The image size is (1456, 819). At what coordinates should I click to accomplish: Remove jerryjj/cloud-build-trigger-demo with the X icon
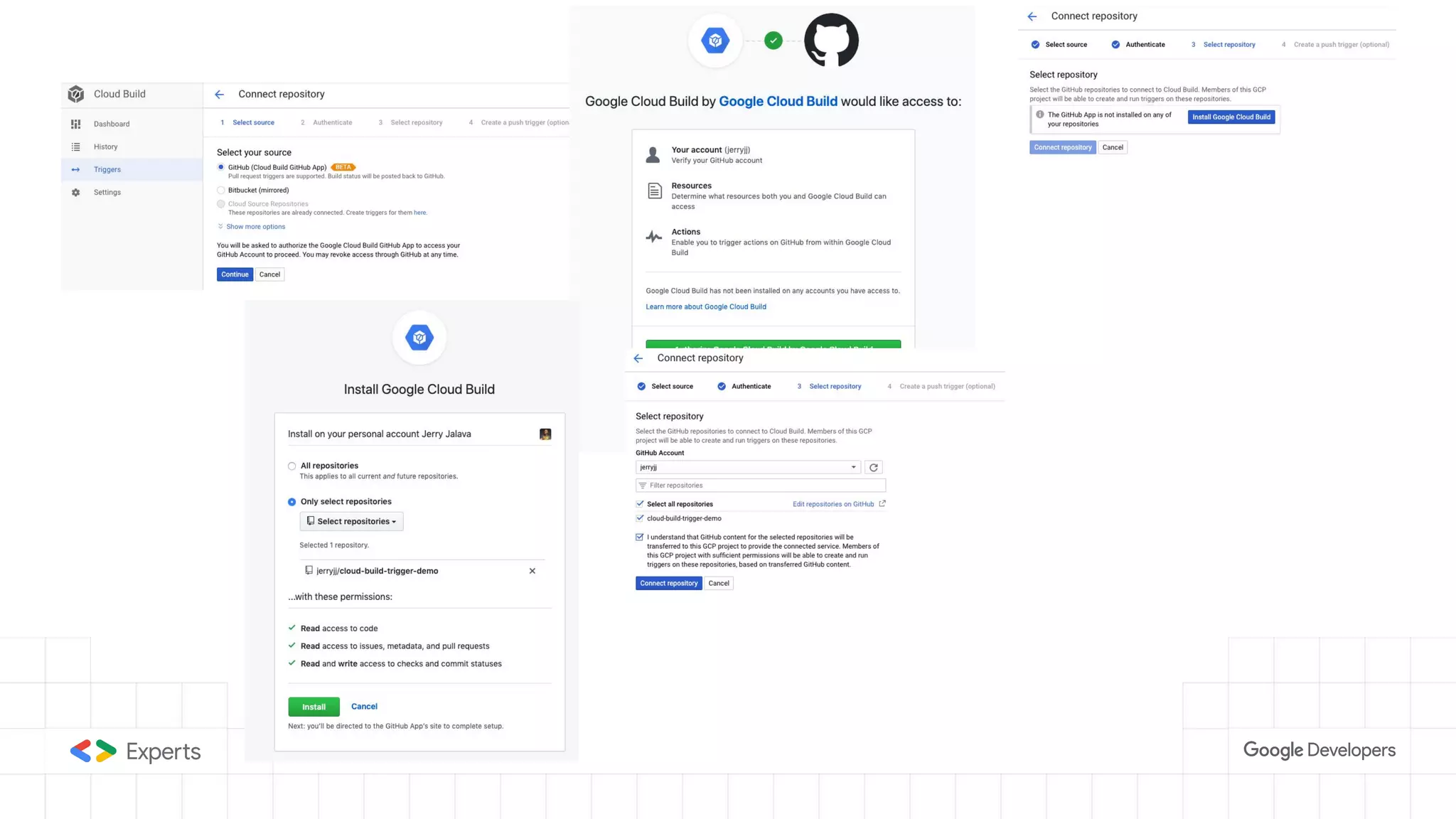point(532,571)
